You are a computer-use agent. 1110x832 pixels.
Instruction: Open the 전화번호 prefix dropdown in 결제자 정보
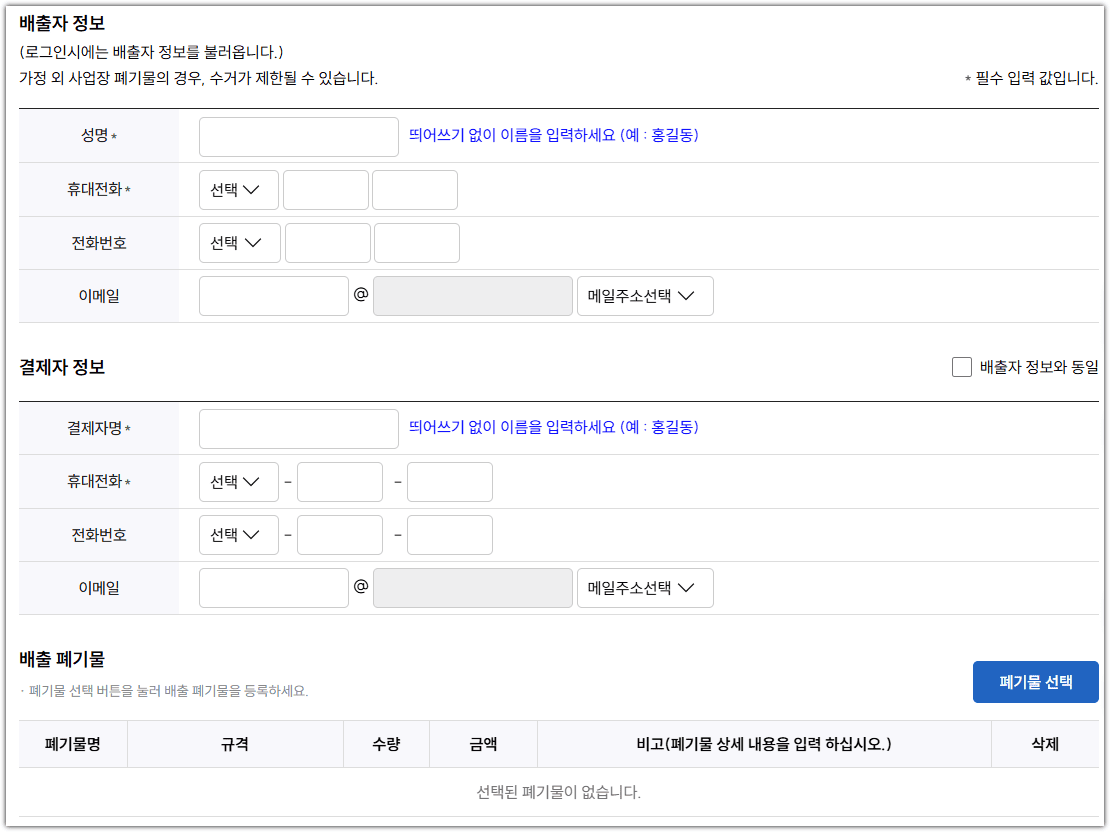click(x=239, y=534)
